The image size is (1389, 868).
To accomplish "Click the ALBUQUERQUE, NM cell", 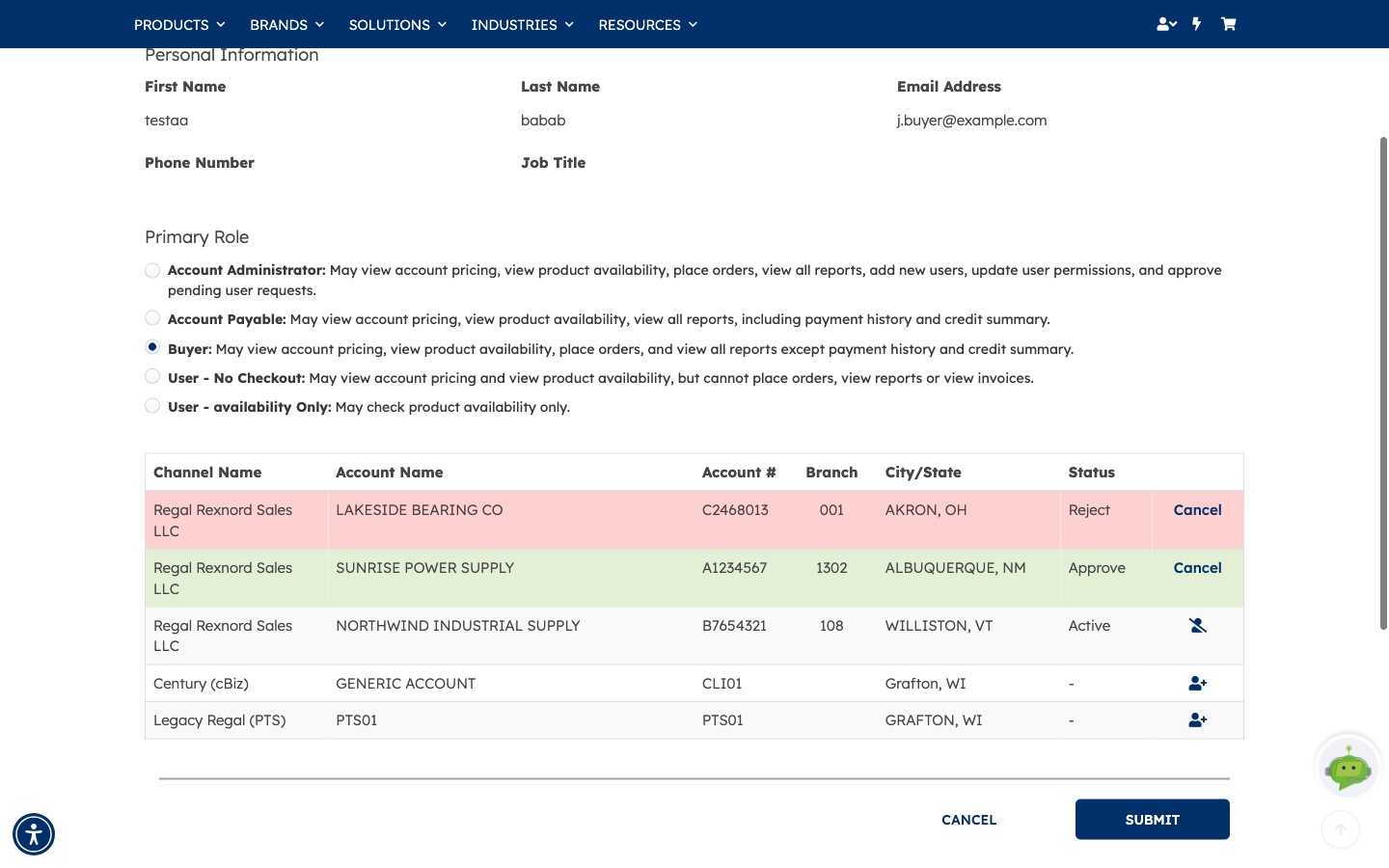I will click(955, 568).
